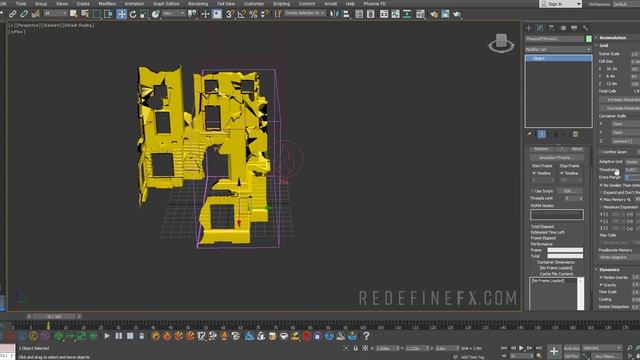Toggle the Angle Snap icon
The image size is (640, 360).
coord(242,14)
